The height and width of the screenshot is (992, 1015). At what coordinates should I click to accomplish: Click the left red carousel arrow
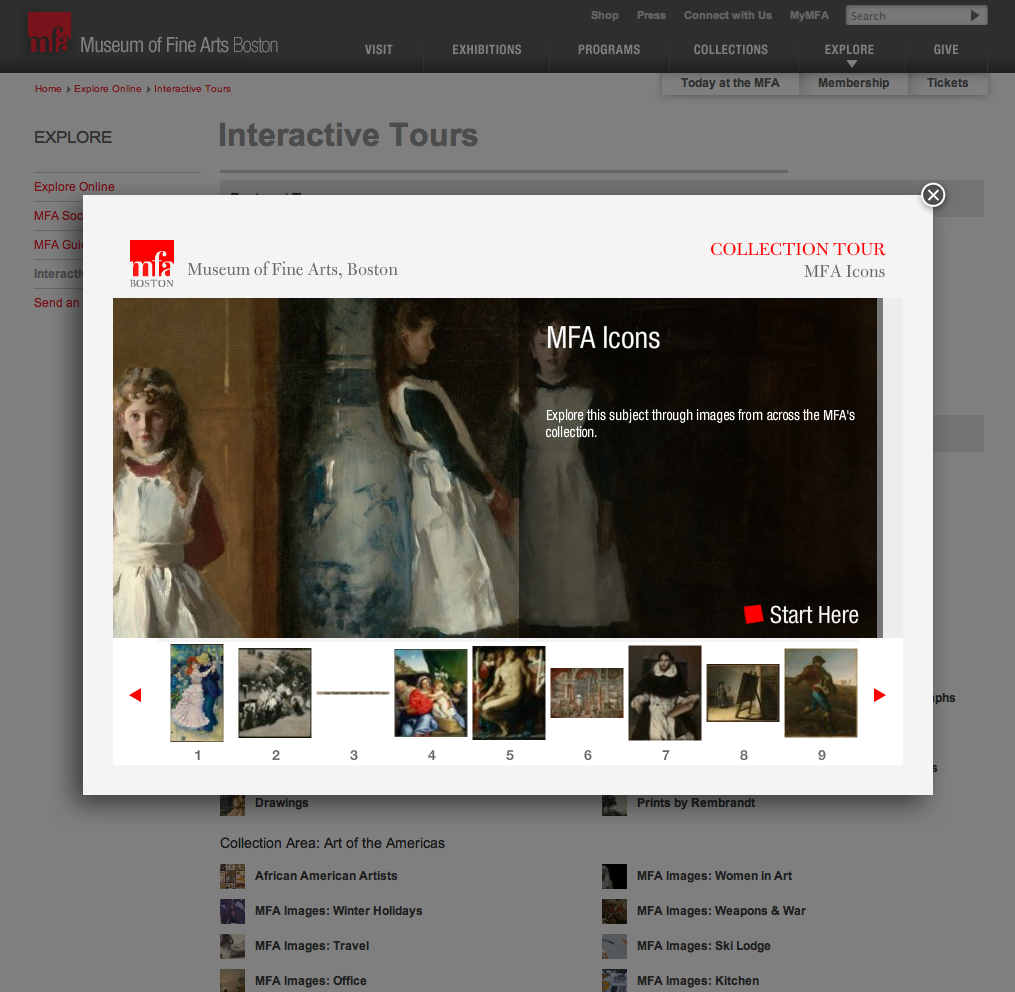click(x=135, y=695)
